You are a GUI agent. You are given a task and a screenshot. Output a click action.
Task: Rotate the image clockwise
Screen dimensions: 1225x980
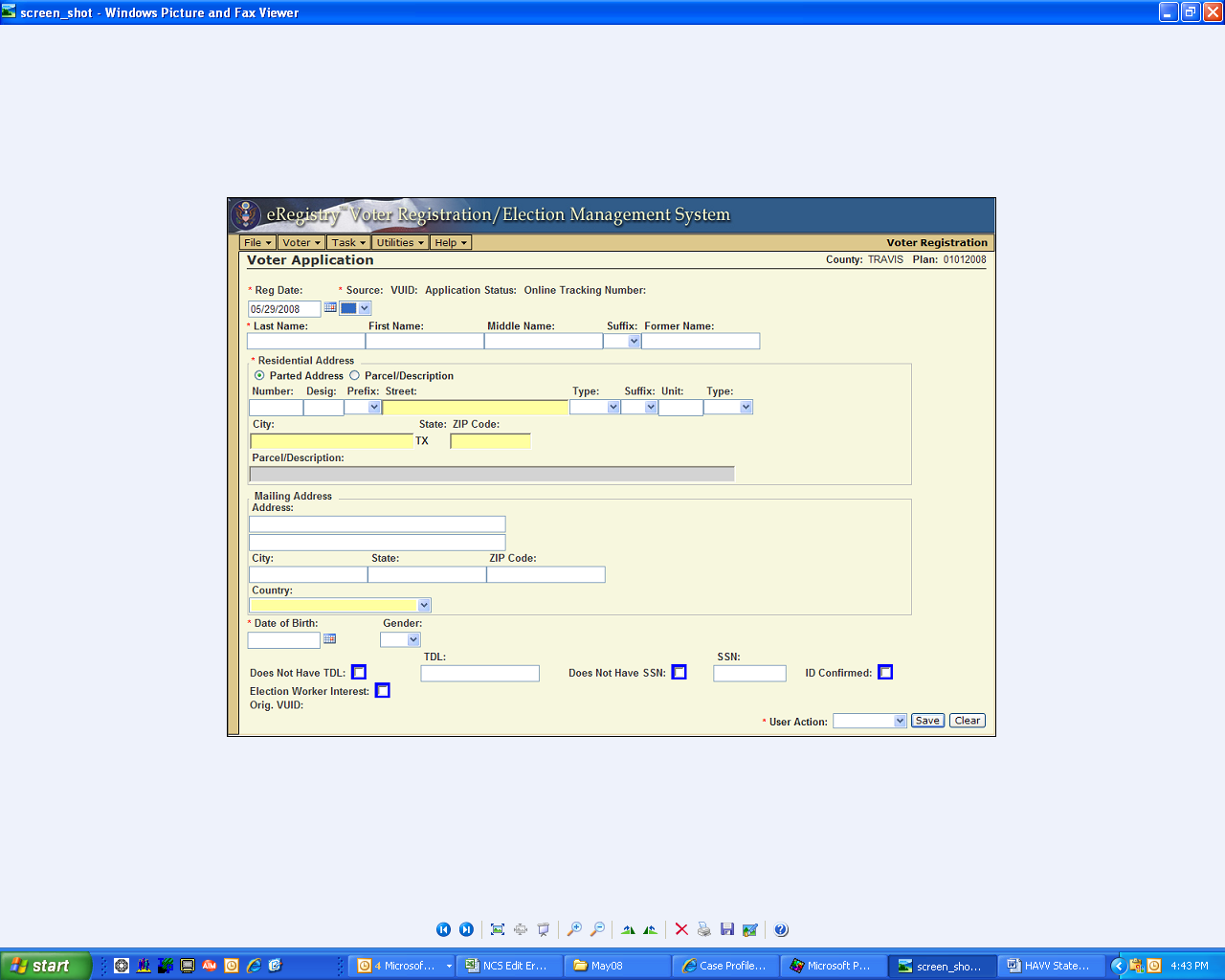click(x=628, y=929)
